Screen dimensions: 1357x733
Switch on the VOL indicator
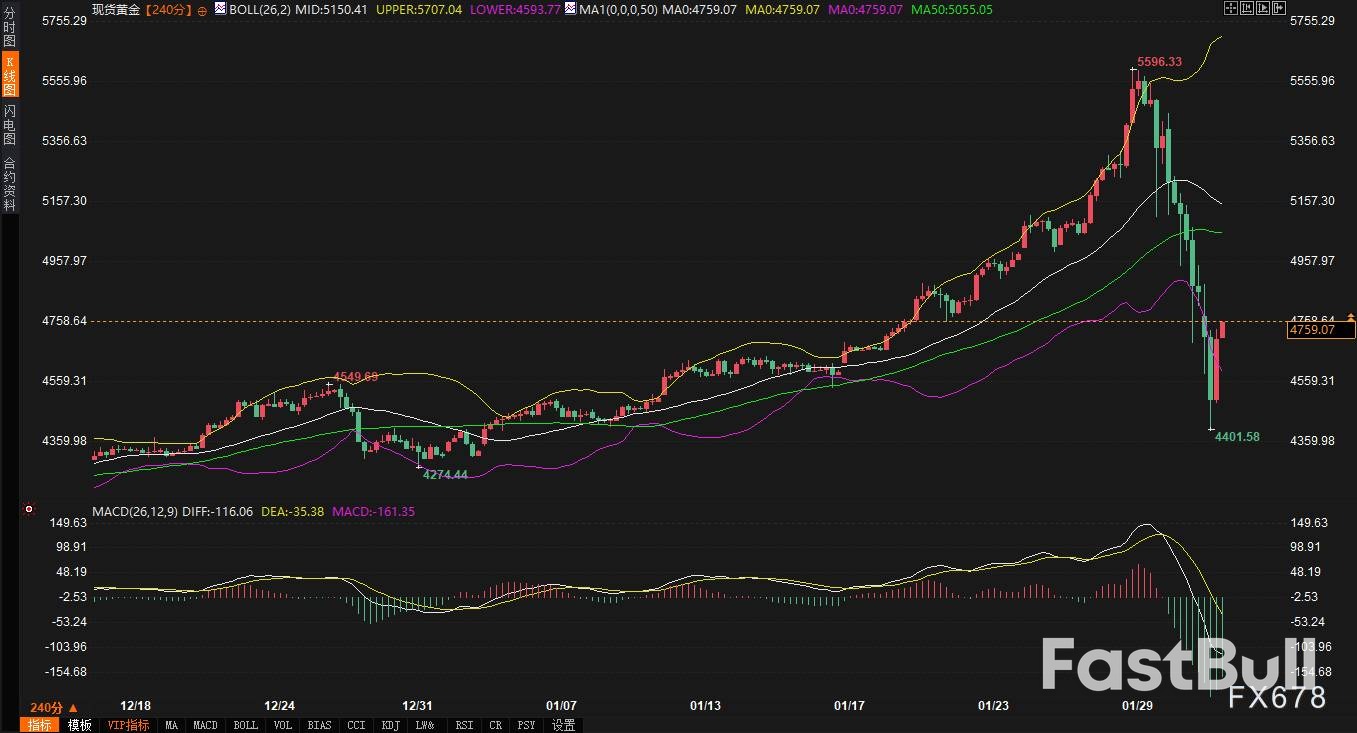tap(282, 725)
